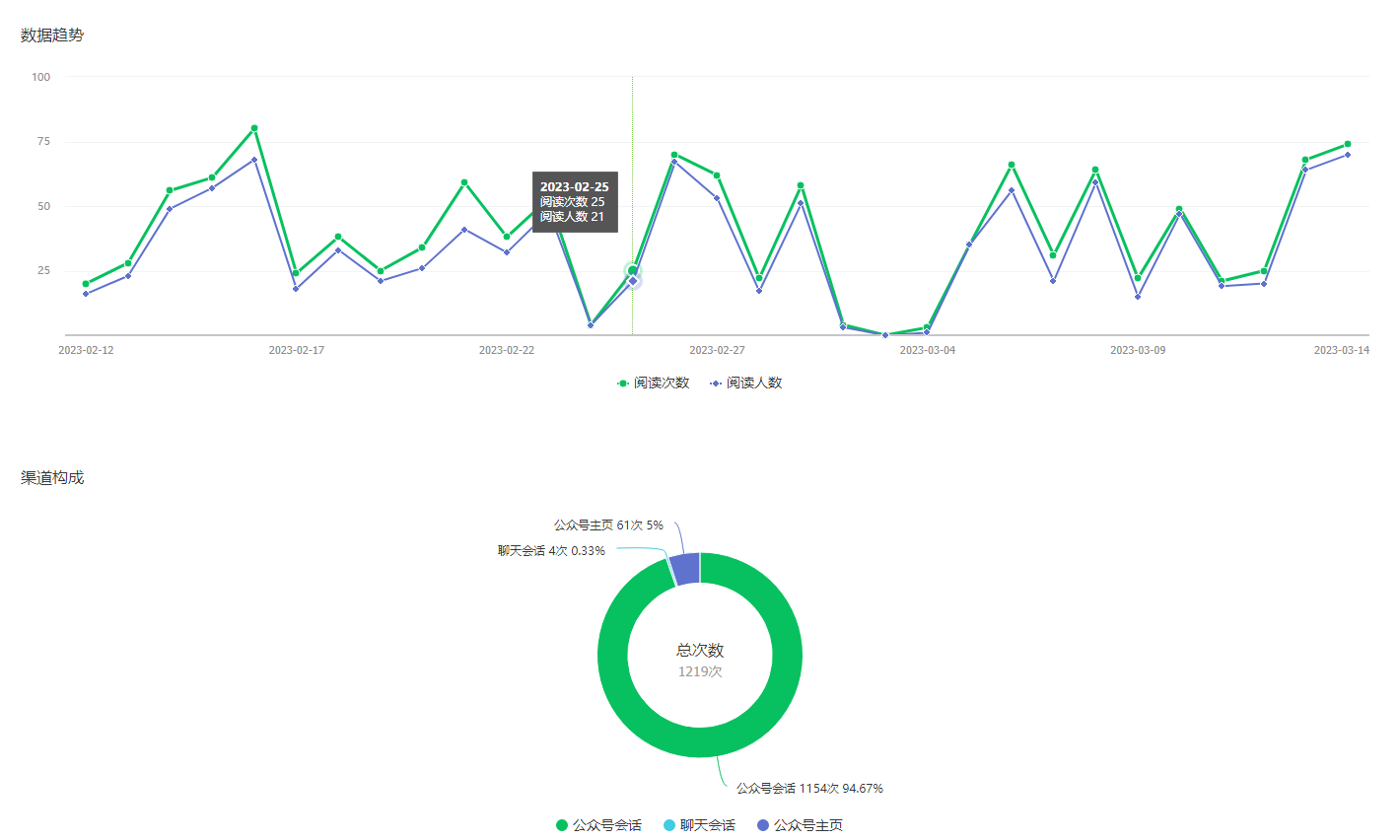Image resolution: width=1400 pixels, height=840 pixels.
Task: Toggle 聊天会话 in the donut legend
Action: (x=699, y=825)
